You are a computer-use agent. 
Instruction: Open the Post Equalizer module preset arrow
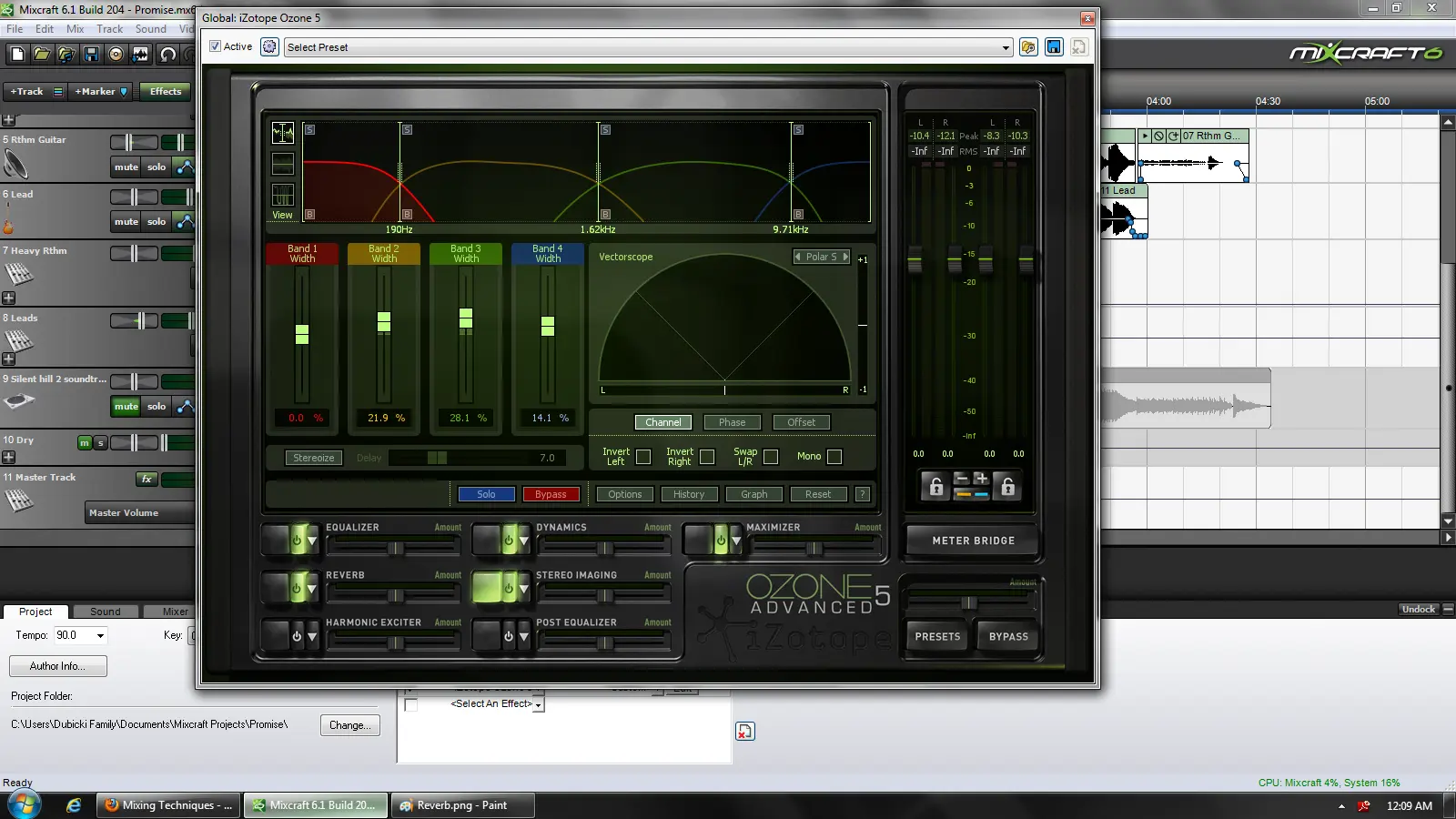point(524,636)
